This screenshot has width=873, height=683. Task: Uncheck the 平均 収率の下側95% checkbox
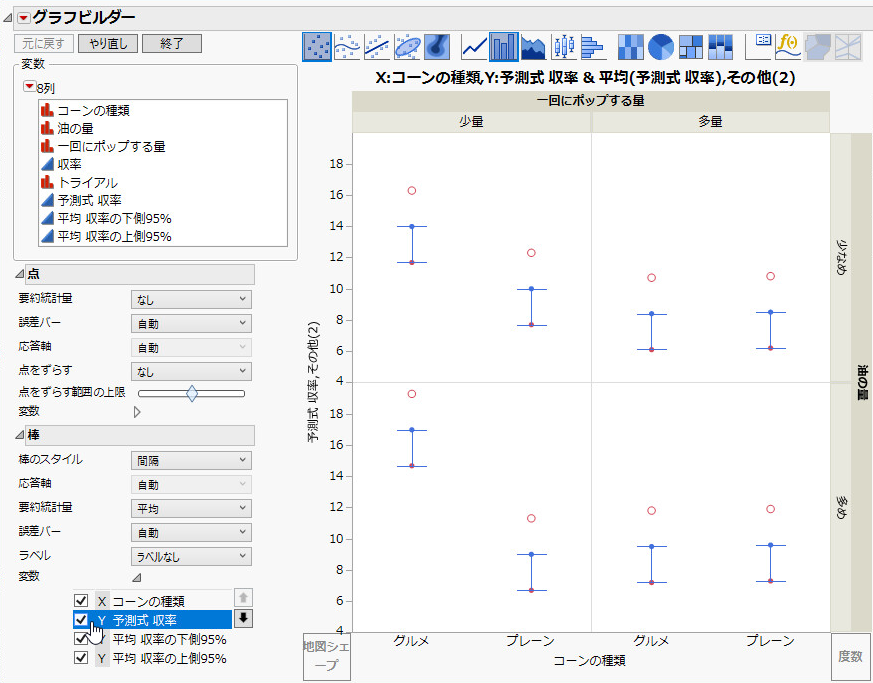[82, 639]
